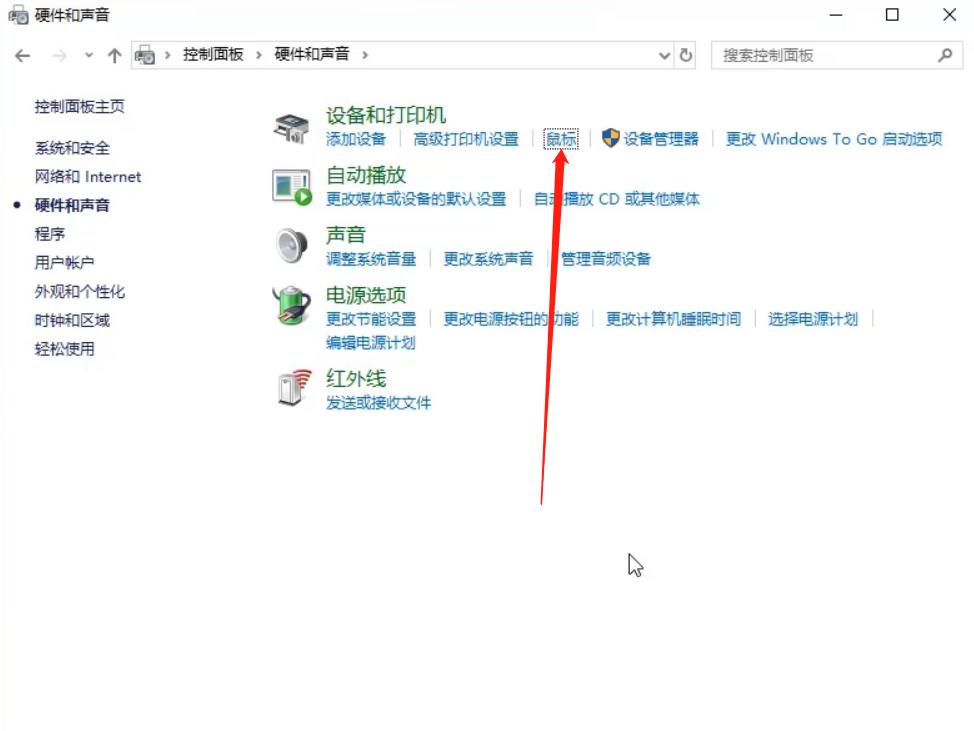
Task: Click 编辑电源计划
Action: coord(371,343)
